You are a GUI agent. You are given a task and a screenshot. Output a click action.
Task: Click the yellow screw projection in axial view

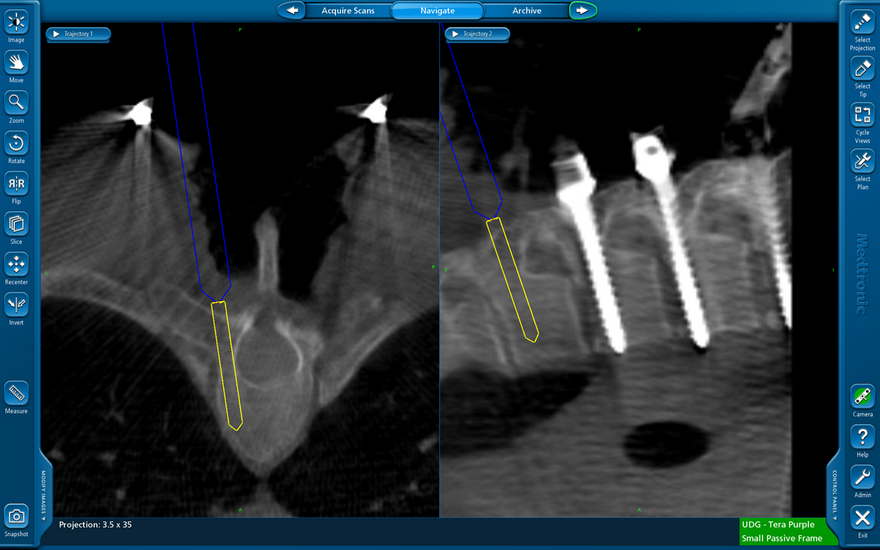pos(227,366)
